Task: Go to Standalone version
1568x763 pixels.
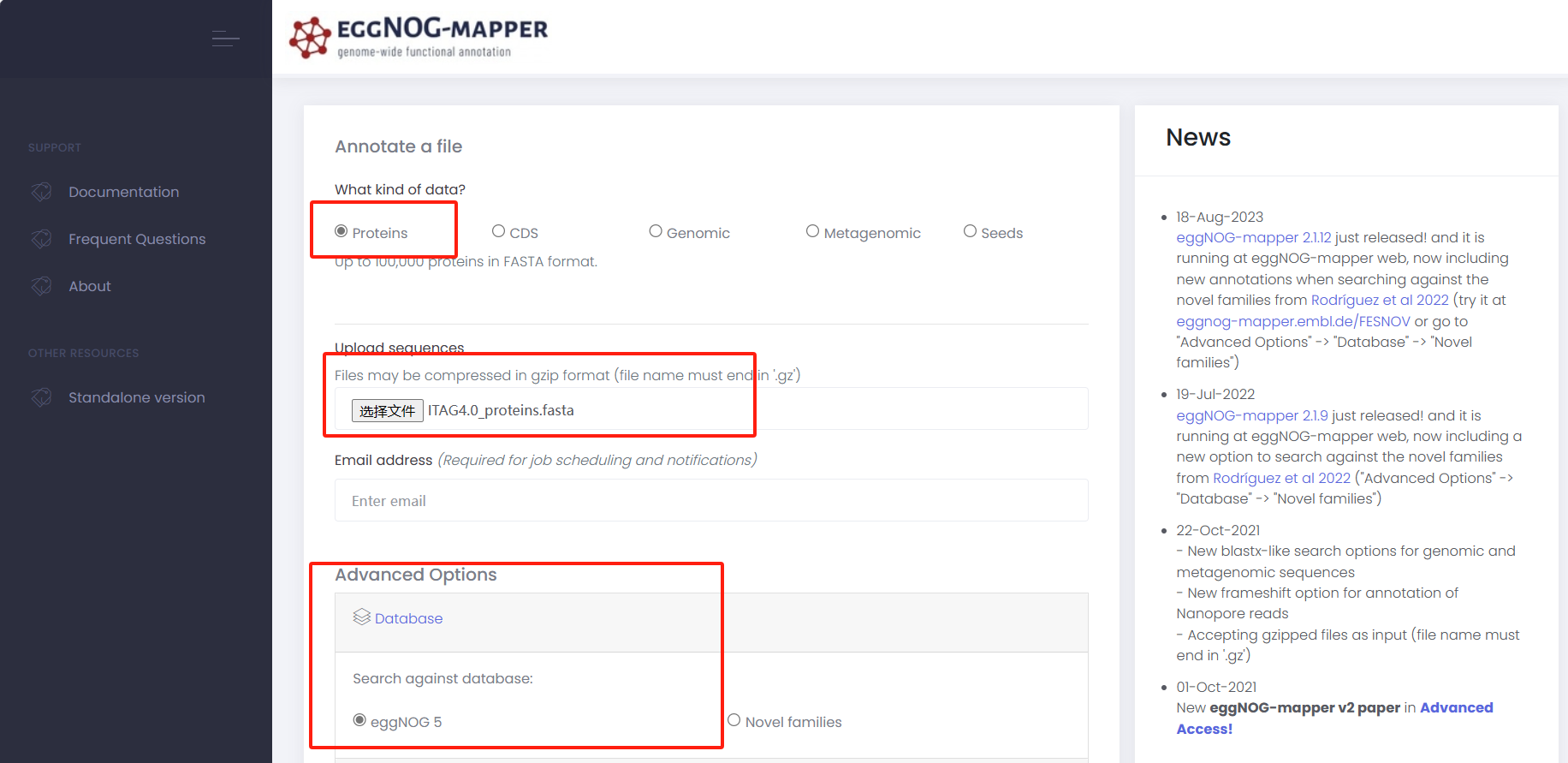Action: [137, 397]
